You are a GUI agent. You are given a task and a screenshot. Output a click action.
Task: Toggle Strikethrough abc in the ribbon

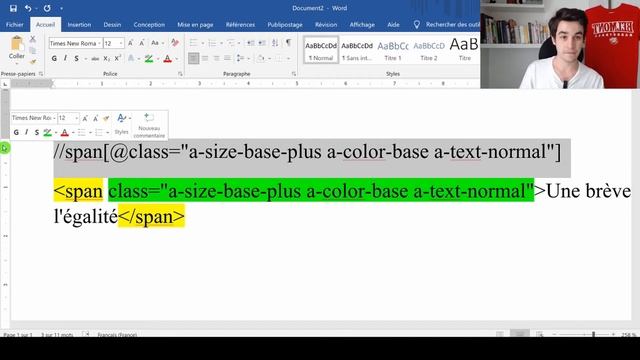click(95, 59)
